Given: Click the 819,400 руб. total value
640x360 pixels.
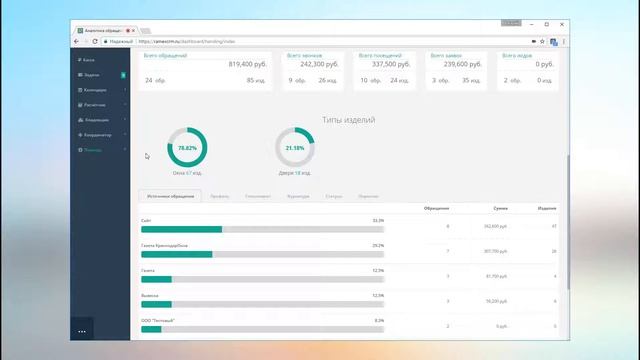Looking at the screenshot, I should 247,64.
